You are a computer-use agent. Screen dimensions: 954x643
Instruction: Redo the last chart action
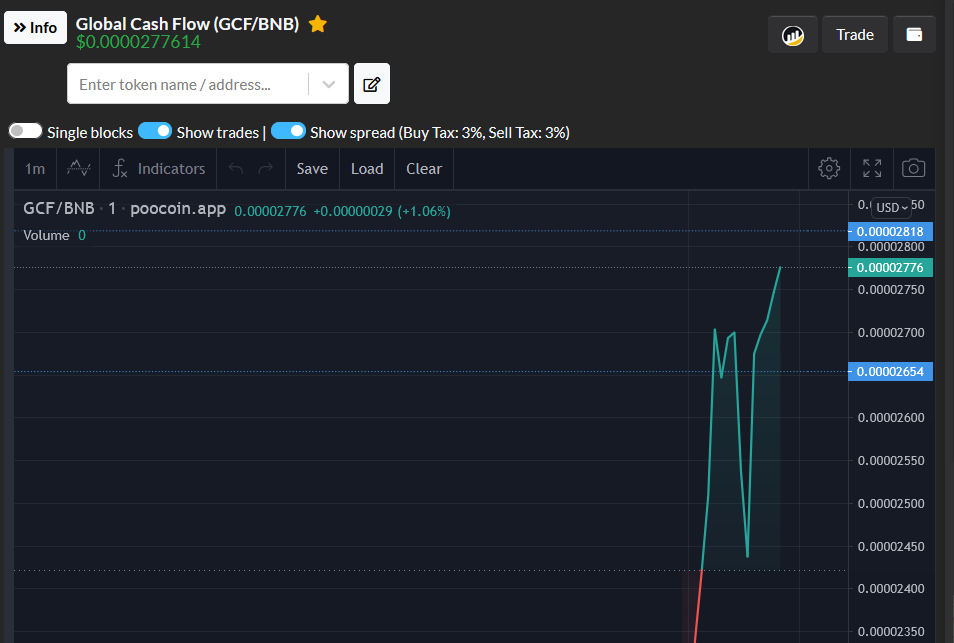[x=266, y=169]
